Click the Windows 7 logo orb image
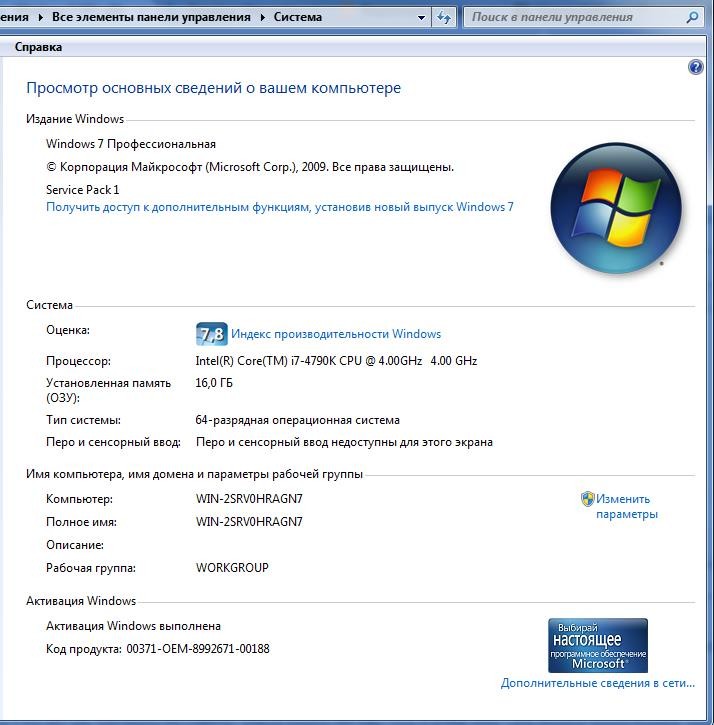714x725 pixels. point(615,209)
